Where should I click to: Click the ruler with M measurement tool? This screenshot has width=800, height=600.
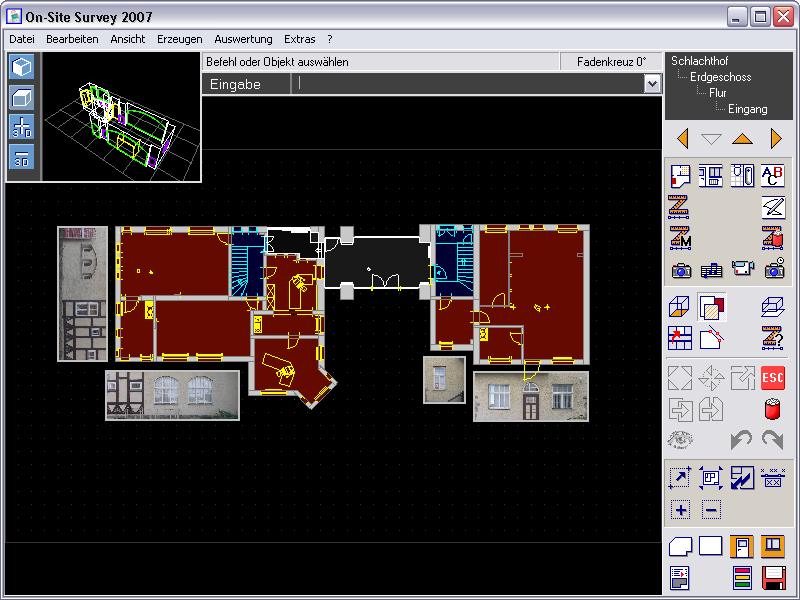(x=680, y=238)
